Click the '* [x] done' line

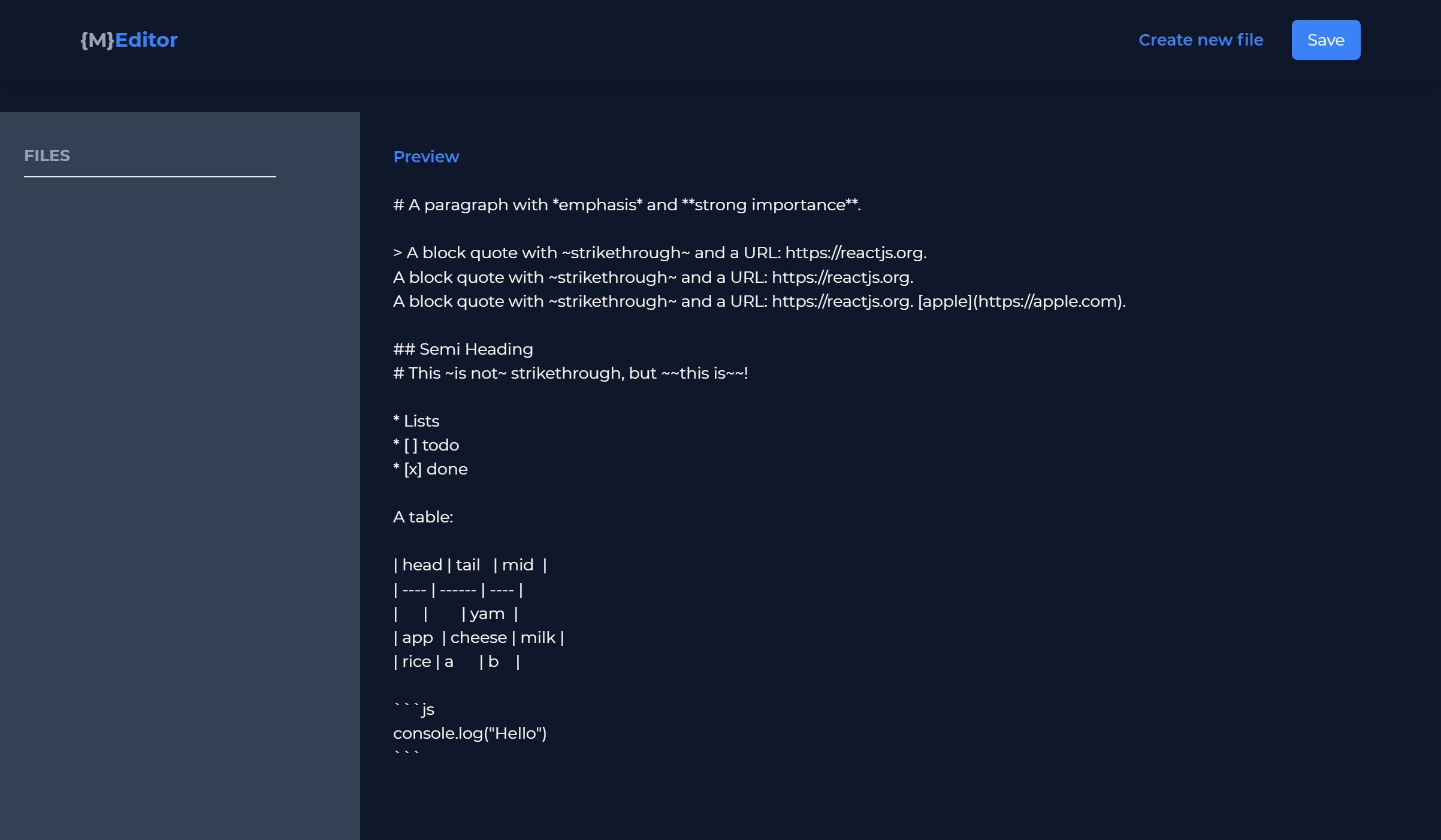coord(430,469)
